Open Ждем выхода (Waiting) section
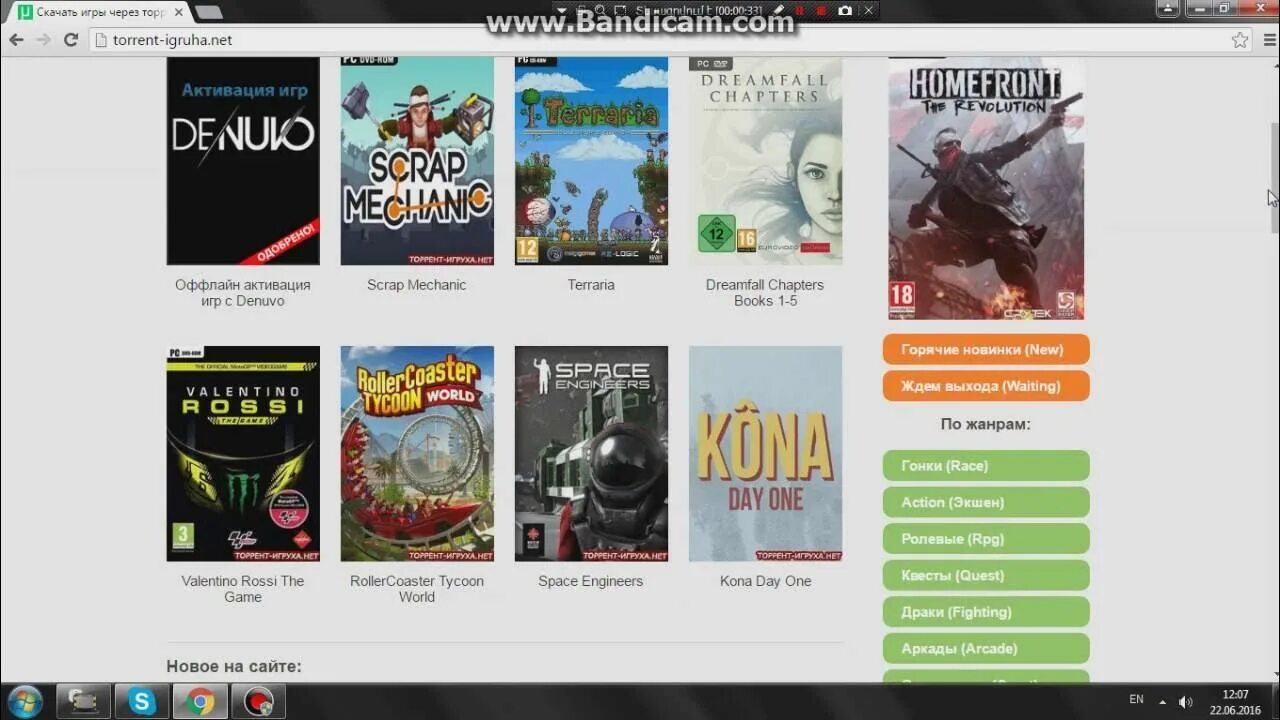1280x720 pixels. point(986,386)
